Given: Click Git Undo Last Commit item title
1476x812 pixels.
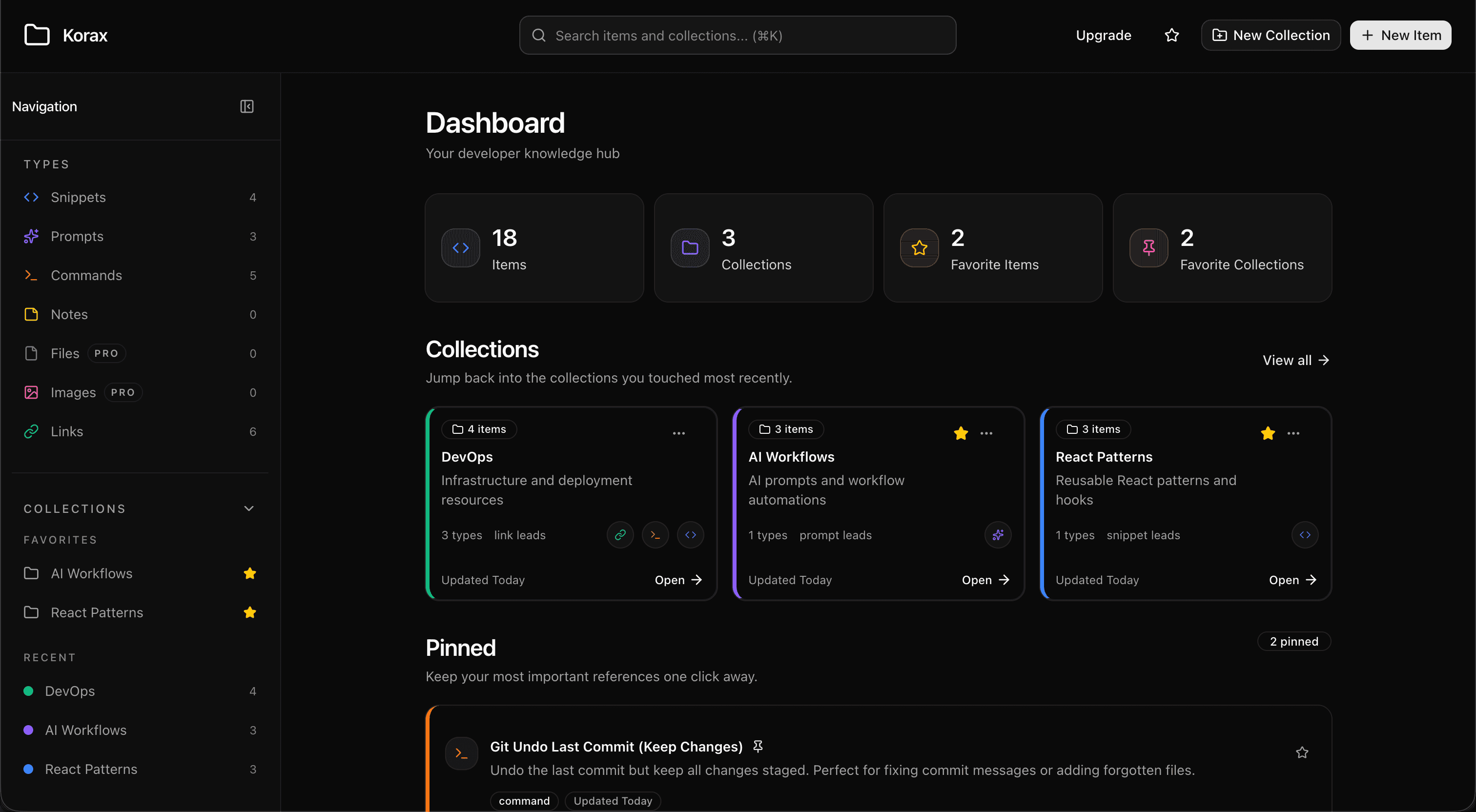Looking at the screenshot, I should tap(616, 747).
